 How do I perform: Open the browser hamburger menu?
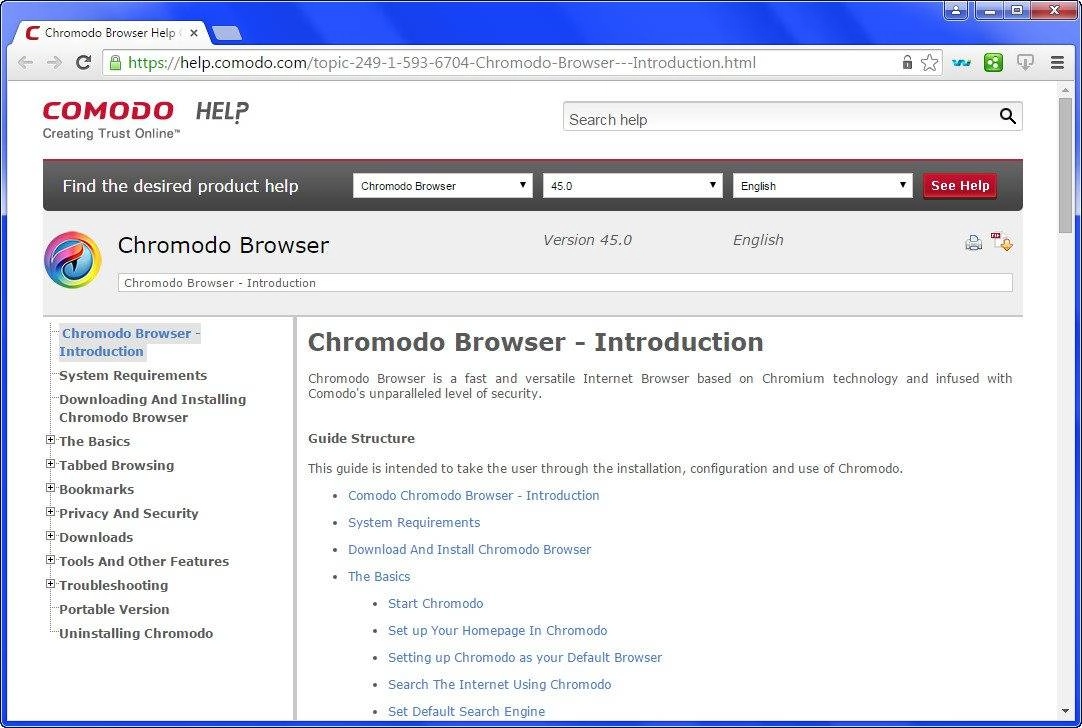pyautogui.click(x=1057, y=63)
